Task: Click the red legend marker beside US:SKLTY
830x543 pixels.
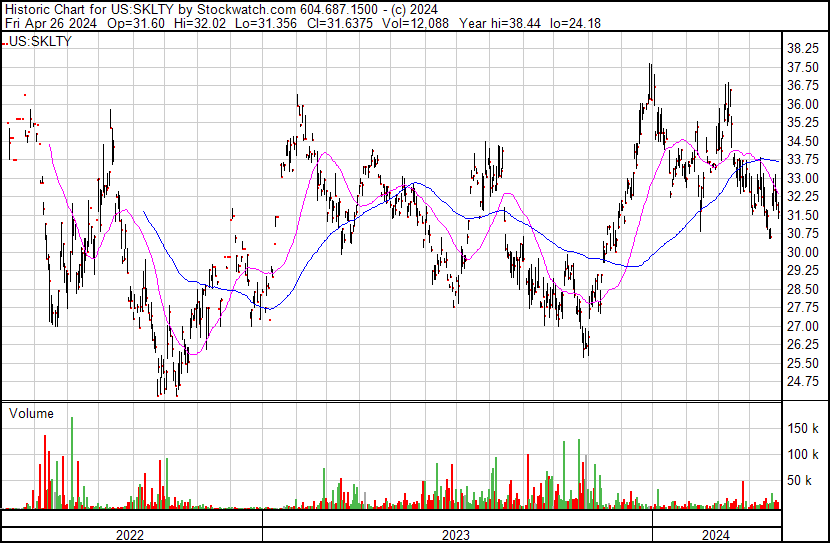Action: click(5, 43)
